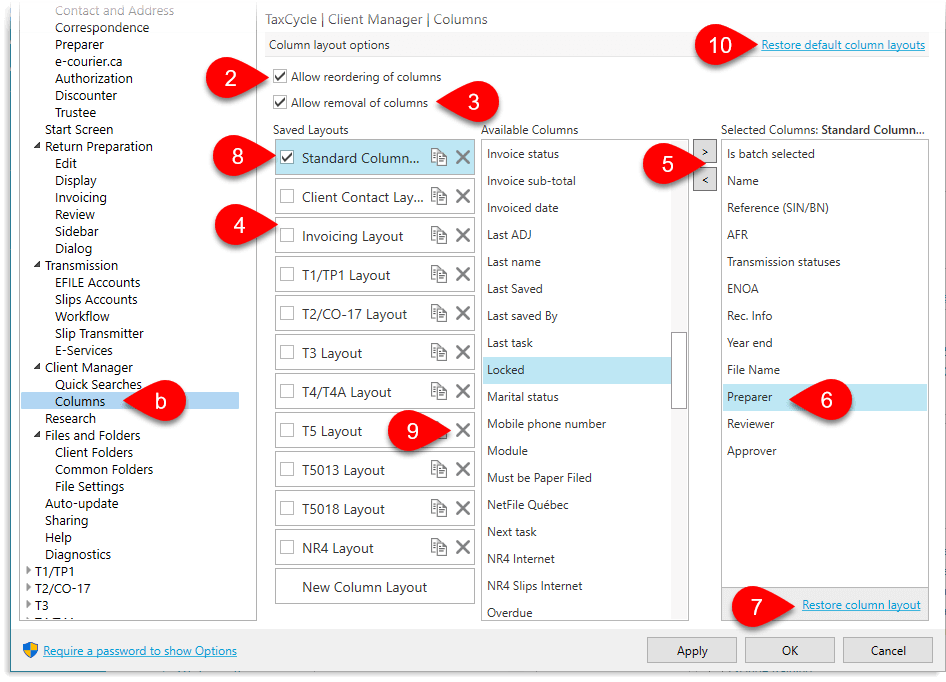Screen dimensions: 946x682
Task: Uncheck Allow reordering of columns
Action: click(280, 76)
